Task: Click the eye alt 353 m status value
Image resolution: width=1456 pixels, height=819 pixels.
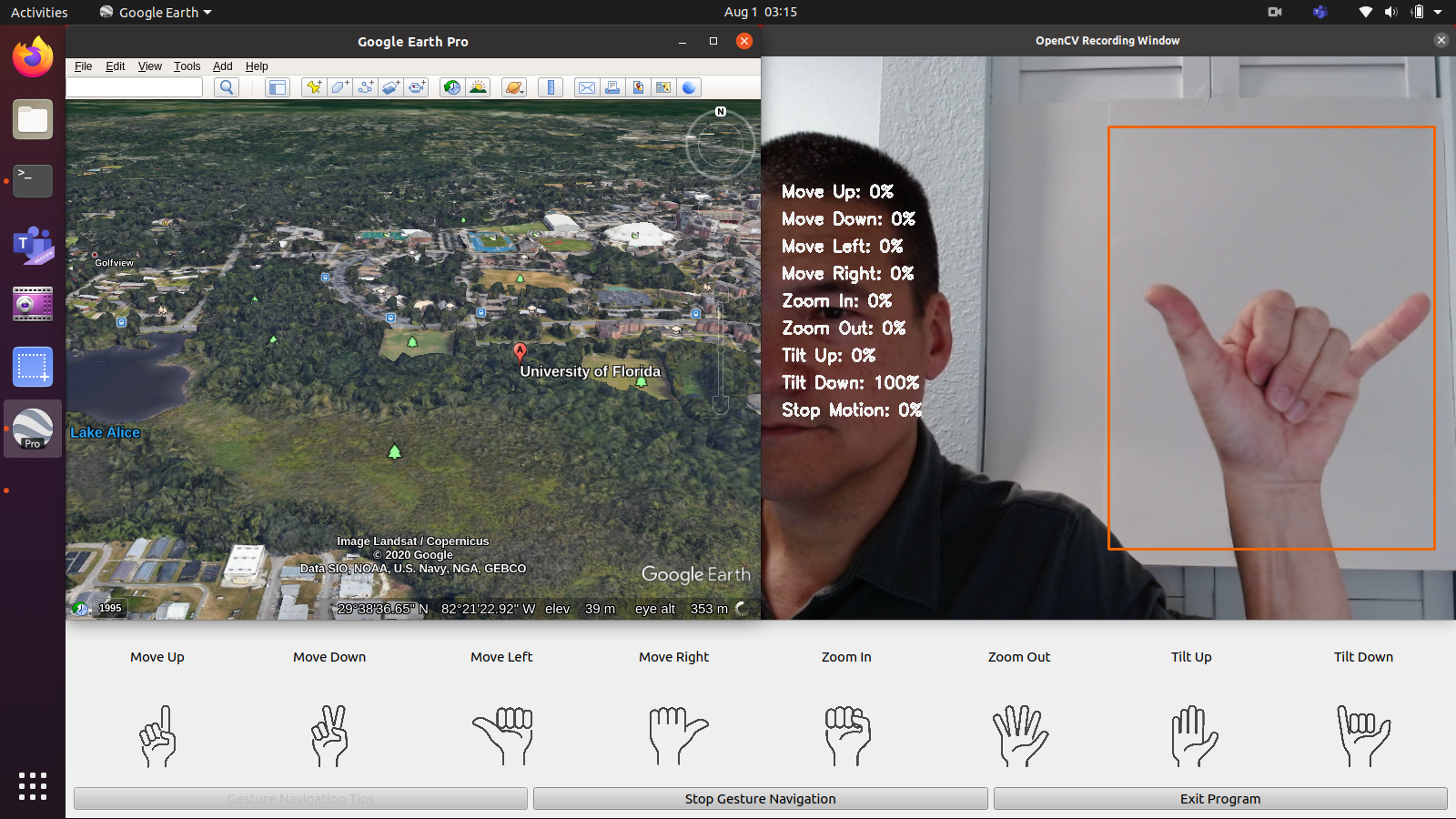Action: 682,609
